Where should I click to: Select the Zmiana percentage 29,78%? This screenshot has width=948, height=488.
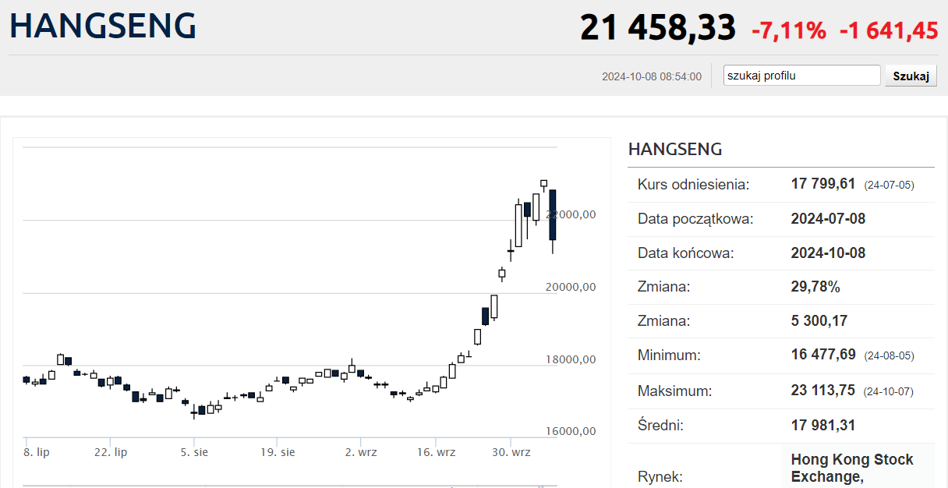[815, 287]
